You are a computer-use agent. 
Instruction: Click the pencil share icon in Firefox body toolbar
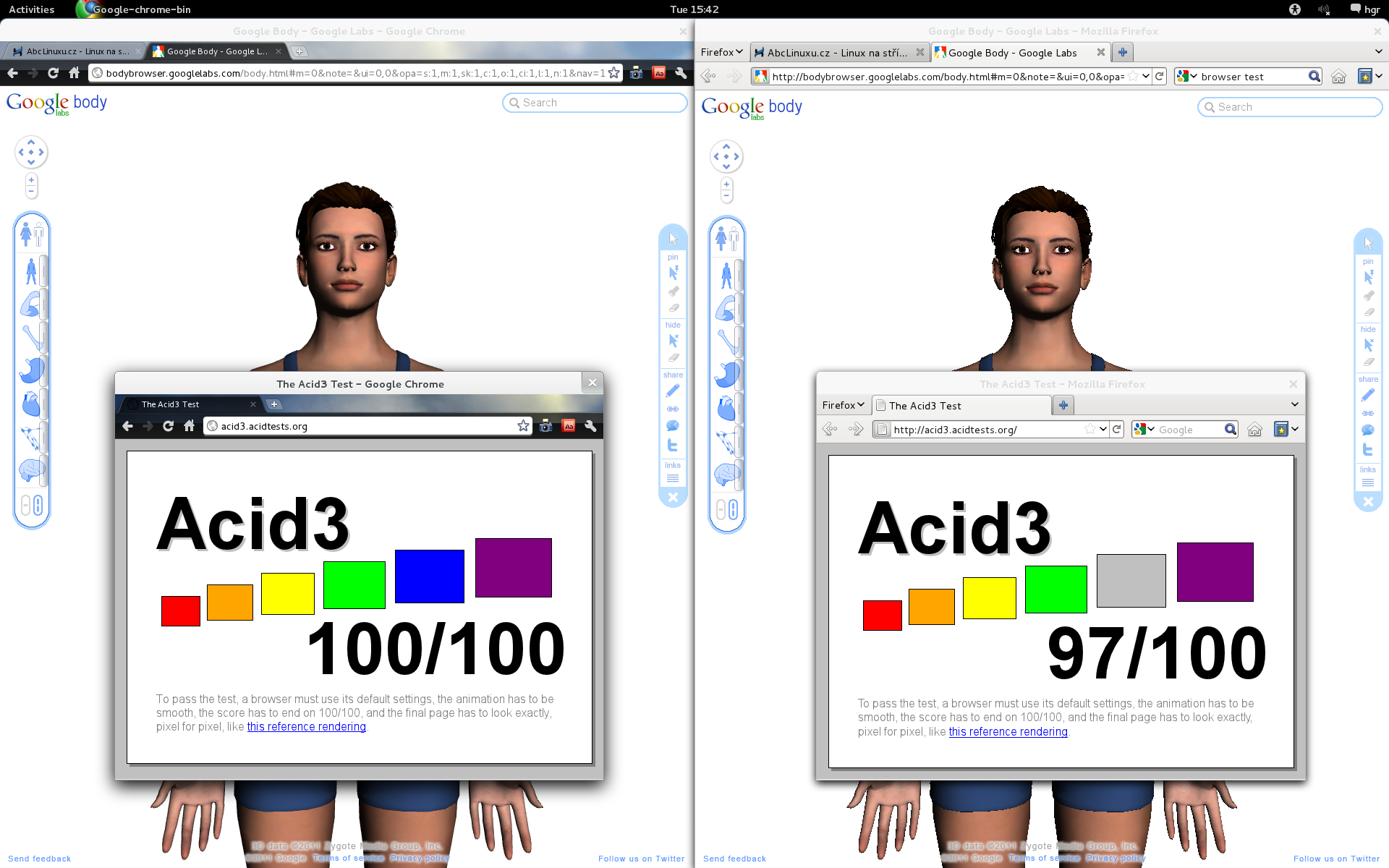pos(1368,395)
